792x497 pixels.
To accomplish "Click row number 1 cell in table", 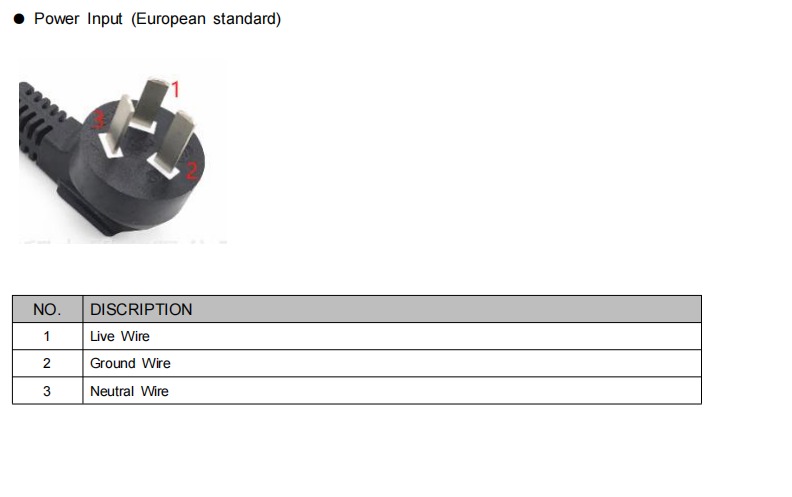I will tap(47, 336).
